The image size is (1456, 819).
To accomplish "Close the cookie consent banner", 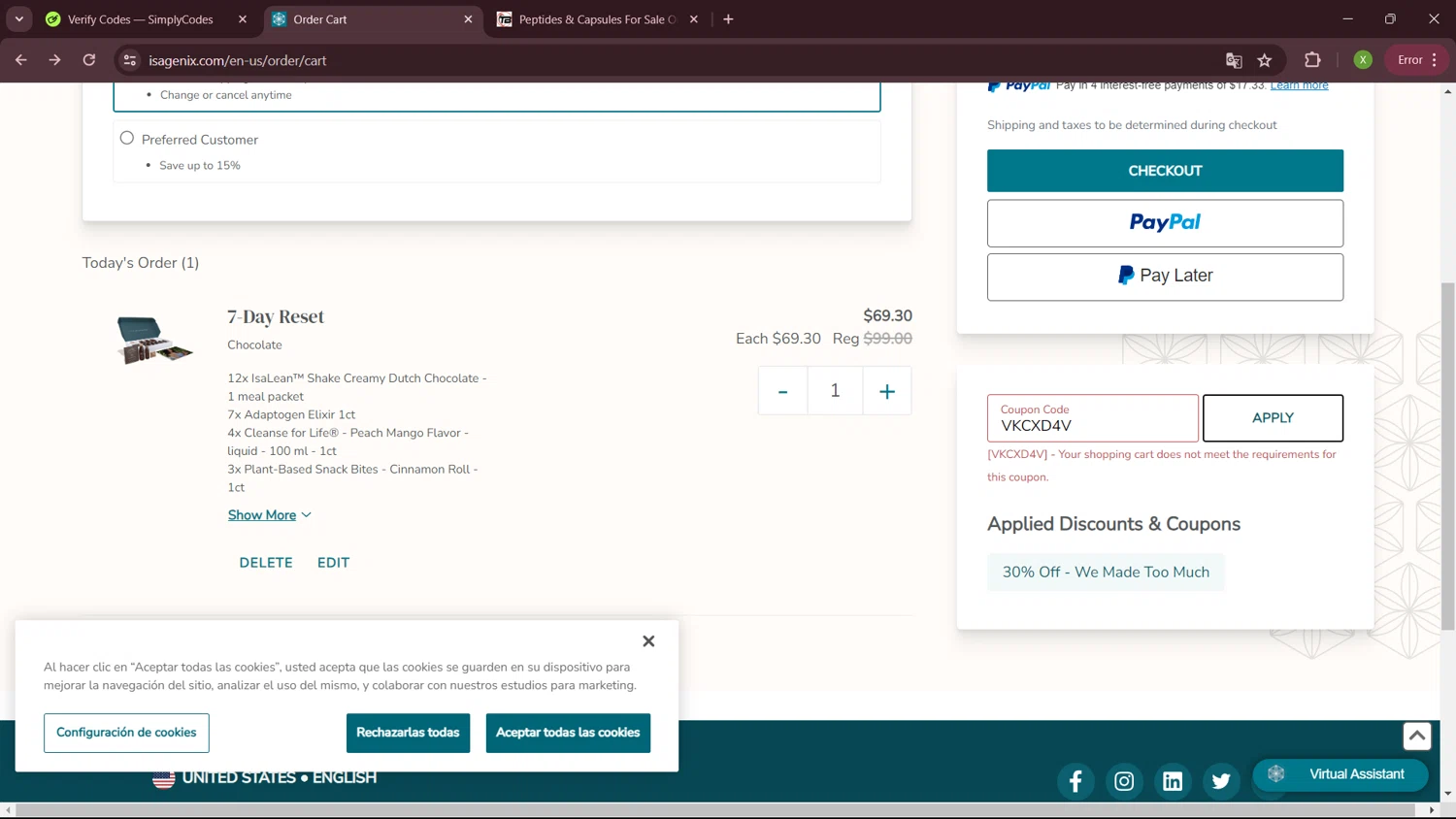I will click(648, 641).
